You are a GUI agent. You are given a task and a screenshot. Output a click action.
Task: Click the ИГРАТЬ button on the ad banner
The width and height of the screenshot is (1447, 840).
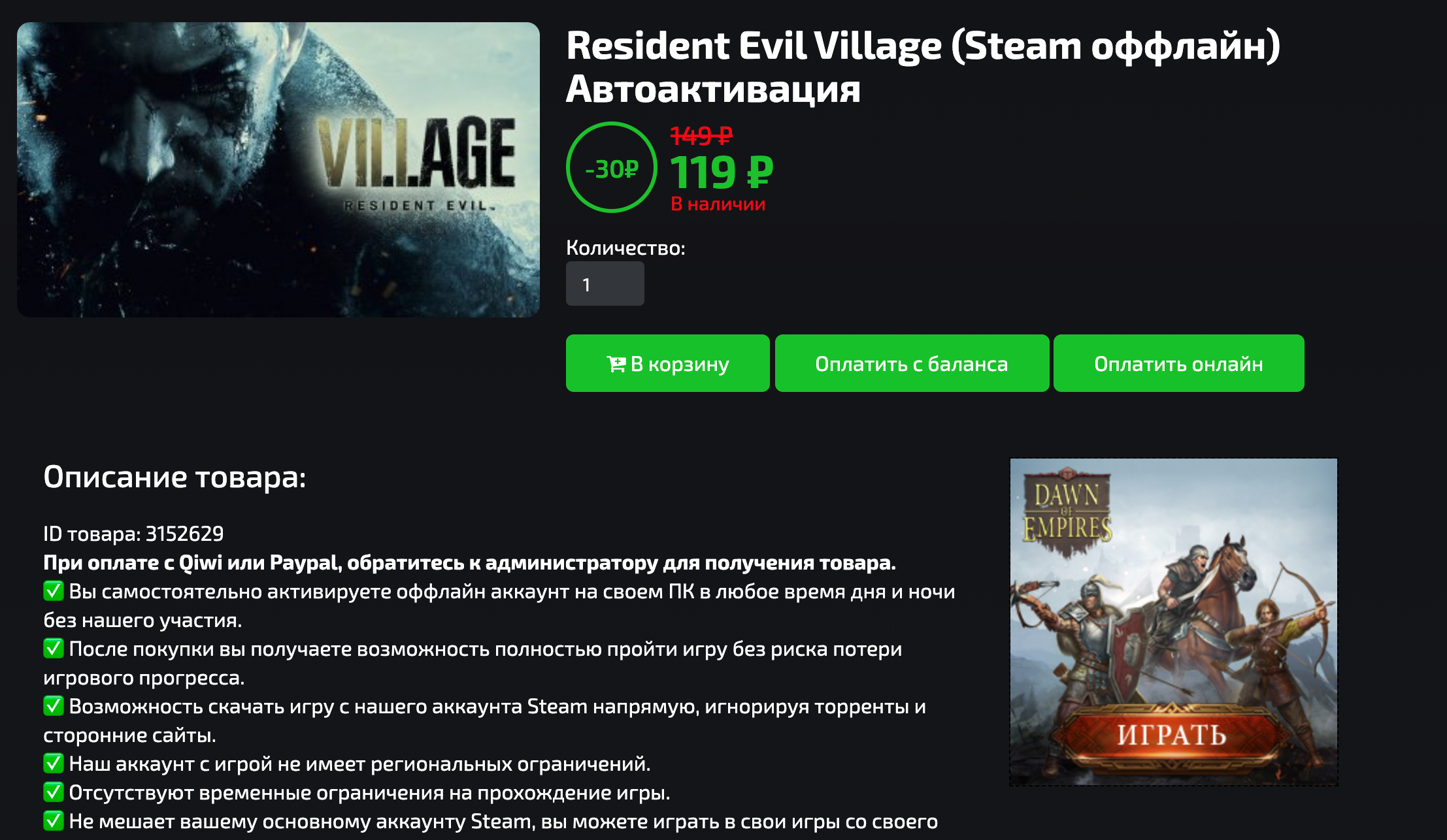tap(1173, 735)
